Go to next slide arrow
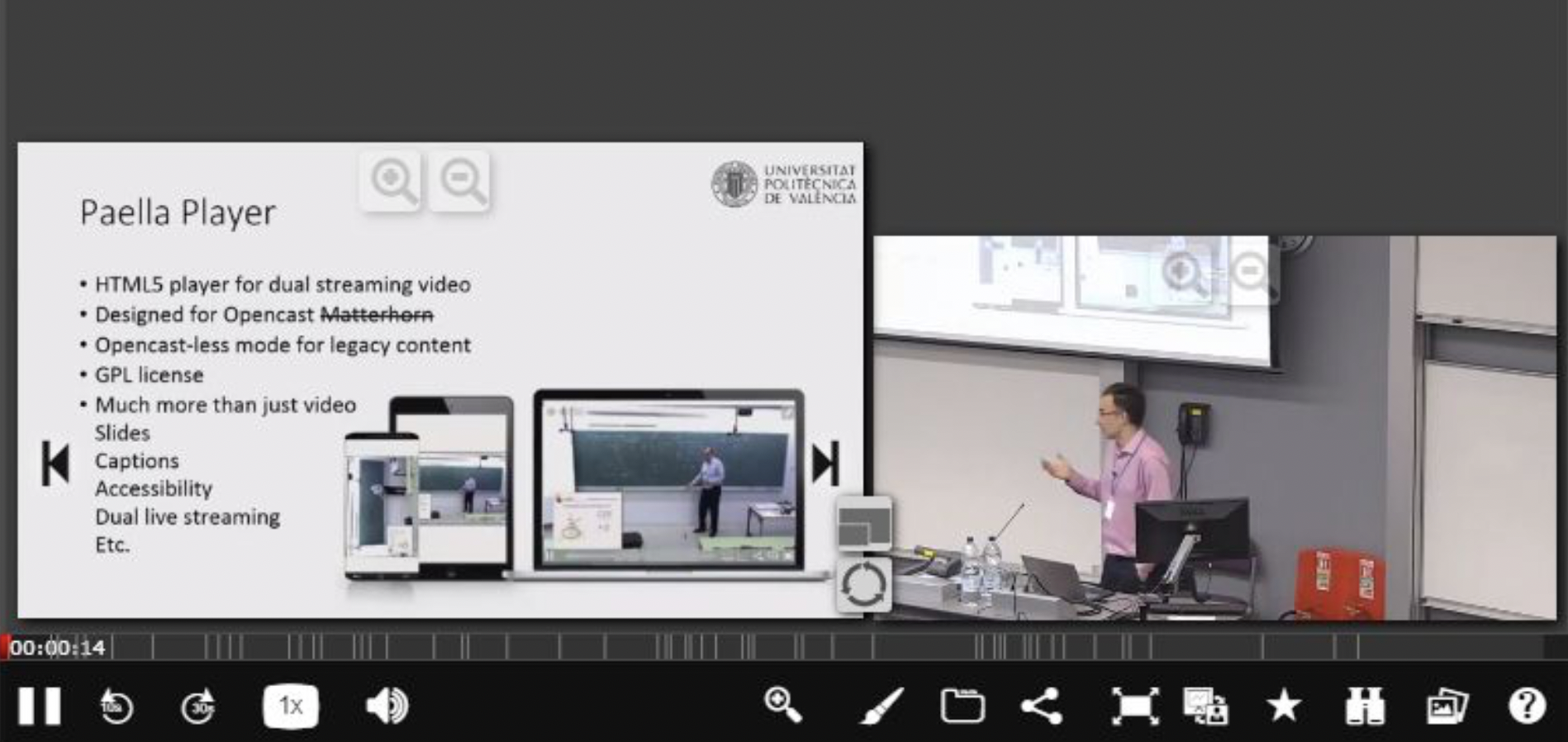The width and height of the screenshot is (1568, 742). [x=825, y=463]
